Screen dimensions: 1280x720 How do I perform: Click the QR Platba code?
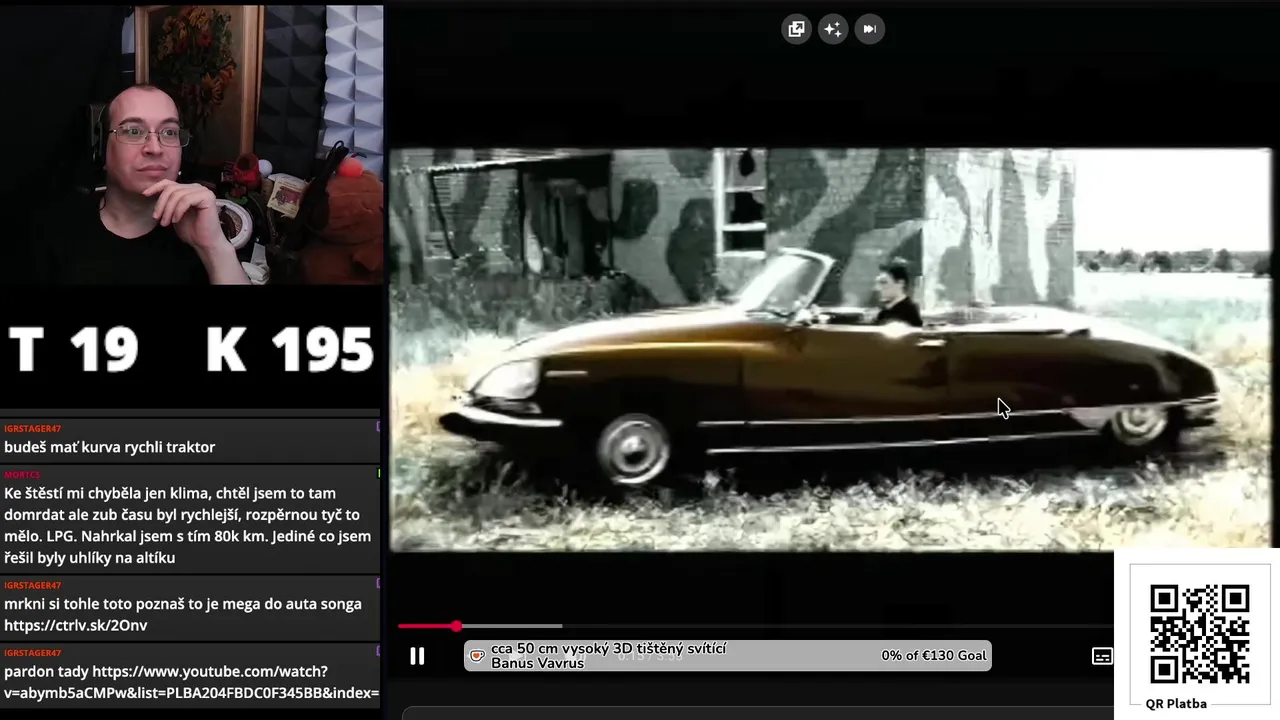pyautogui.click(x=1199, y=634)
